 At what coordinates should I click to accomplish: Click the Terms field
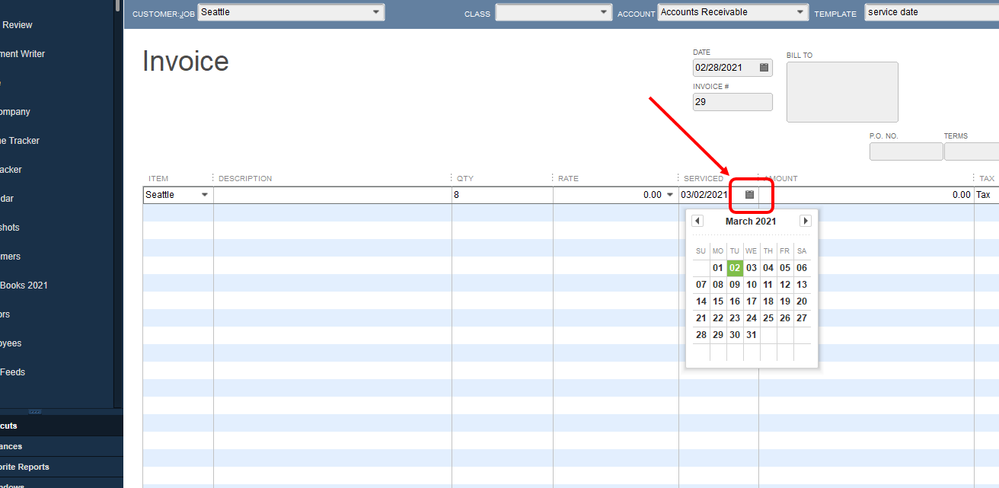click(972, 152)
